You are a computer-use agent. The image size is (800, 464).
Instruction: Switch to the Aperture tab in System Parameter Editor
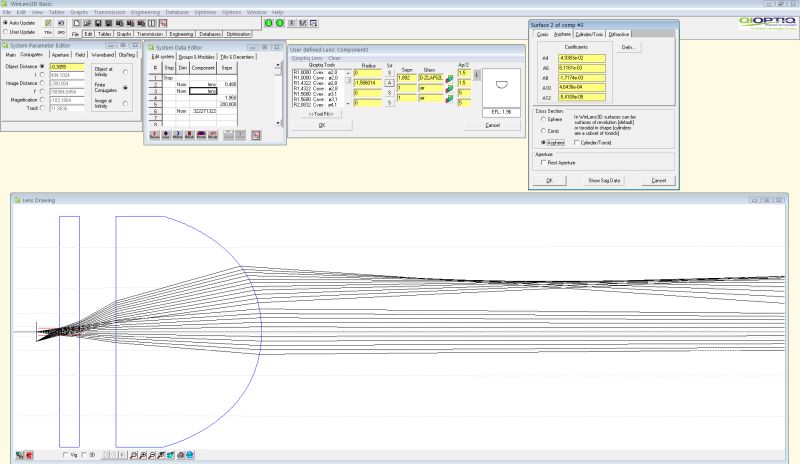click(60, 54)
